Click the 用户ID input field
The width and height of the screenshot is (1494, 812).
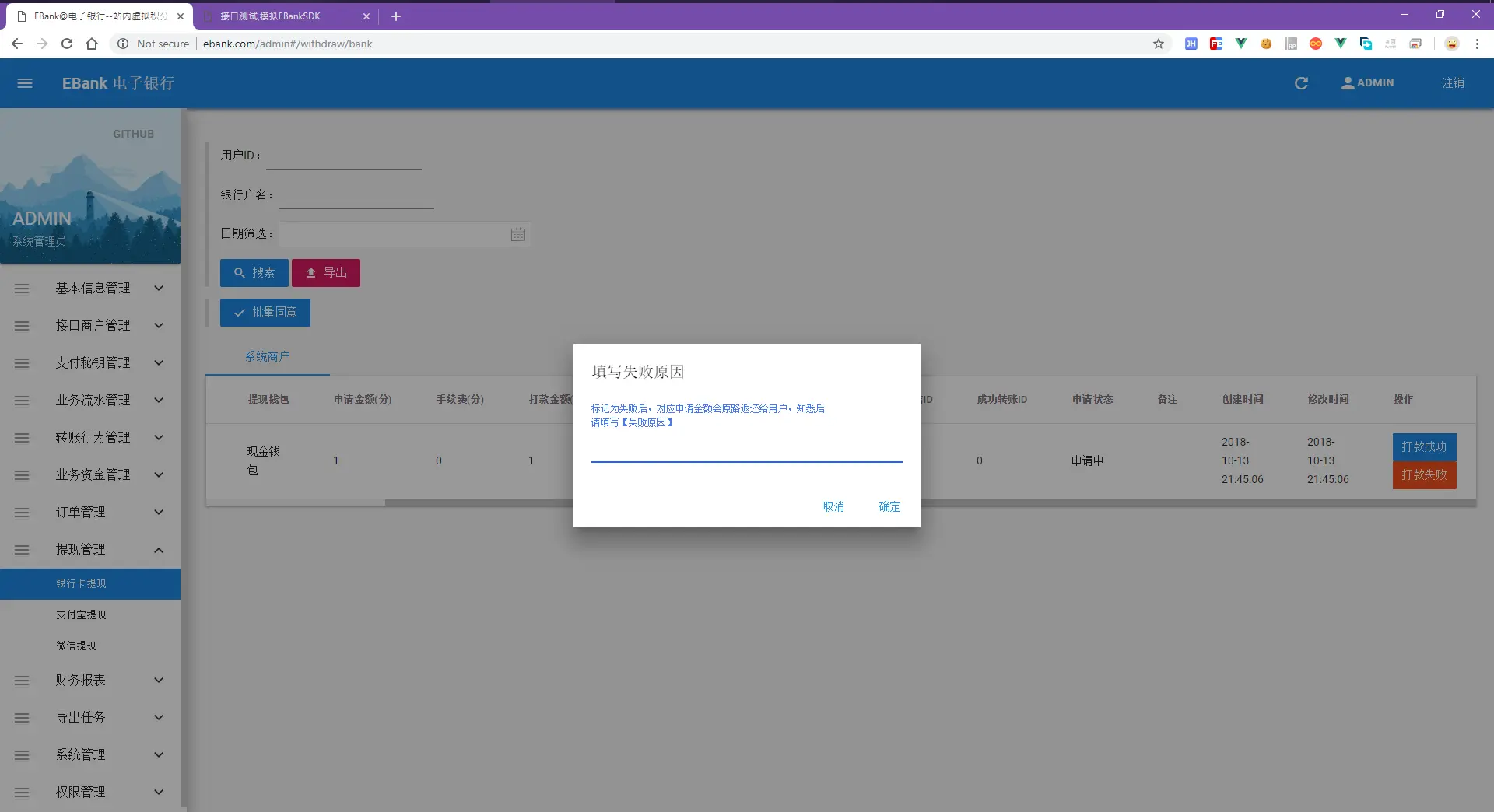pyautogui.click(x=344, y=156)
